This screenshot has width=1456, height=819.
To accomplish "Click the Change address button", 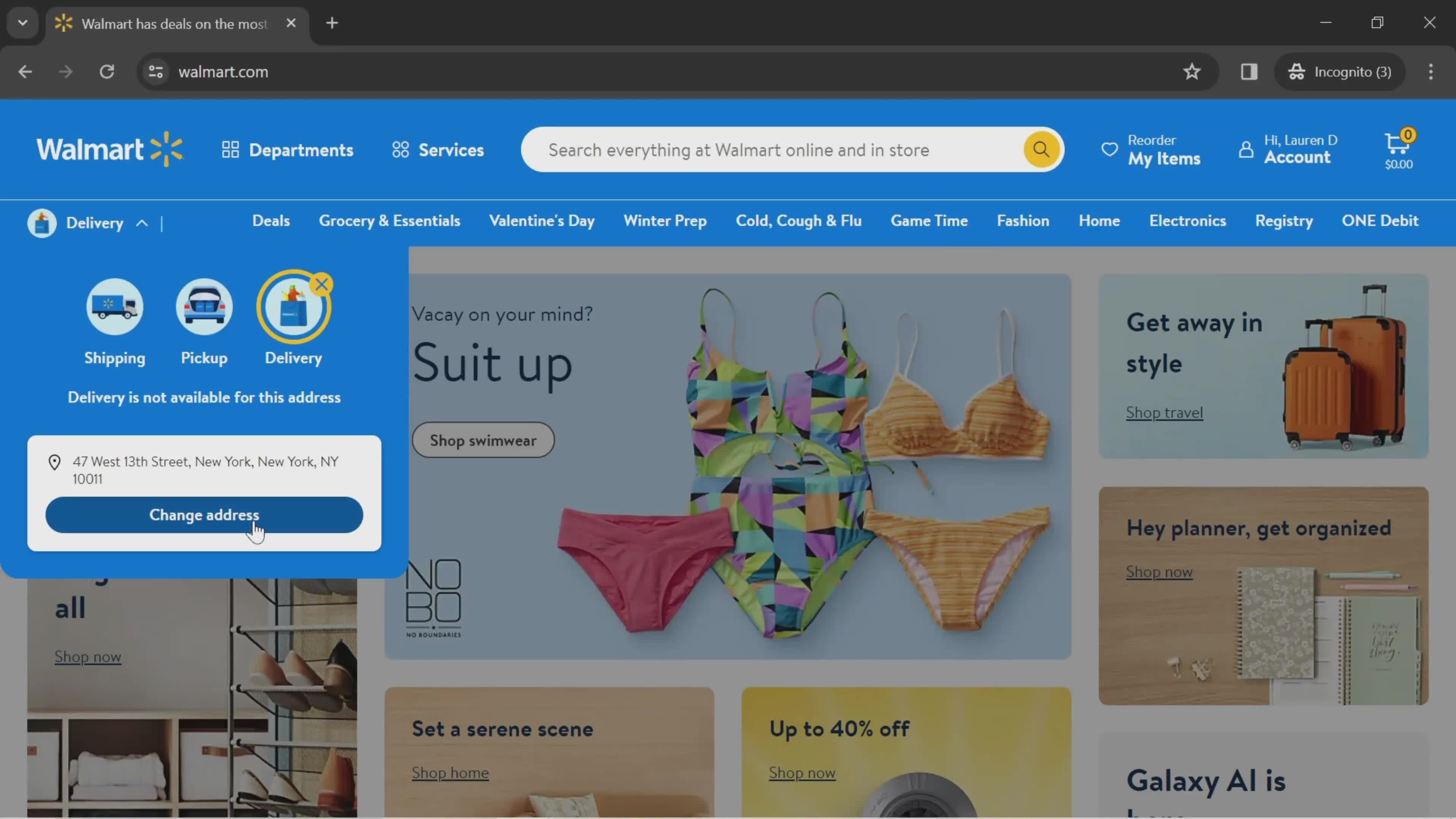I will [204, 514].
